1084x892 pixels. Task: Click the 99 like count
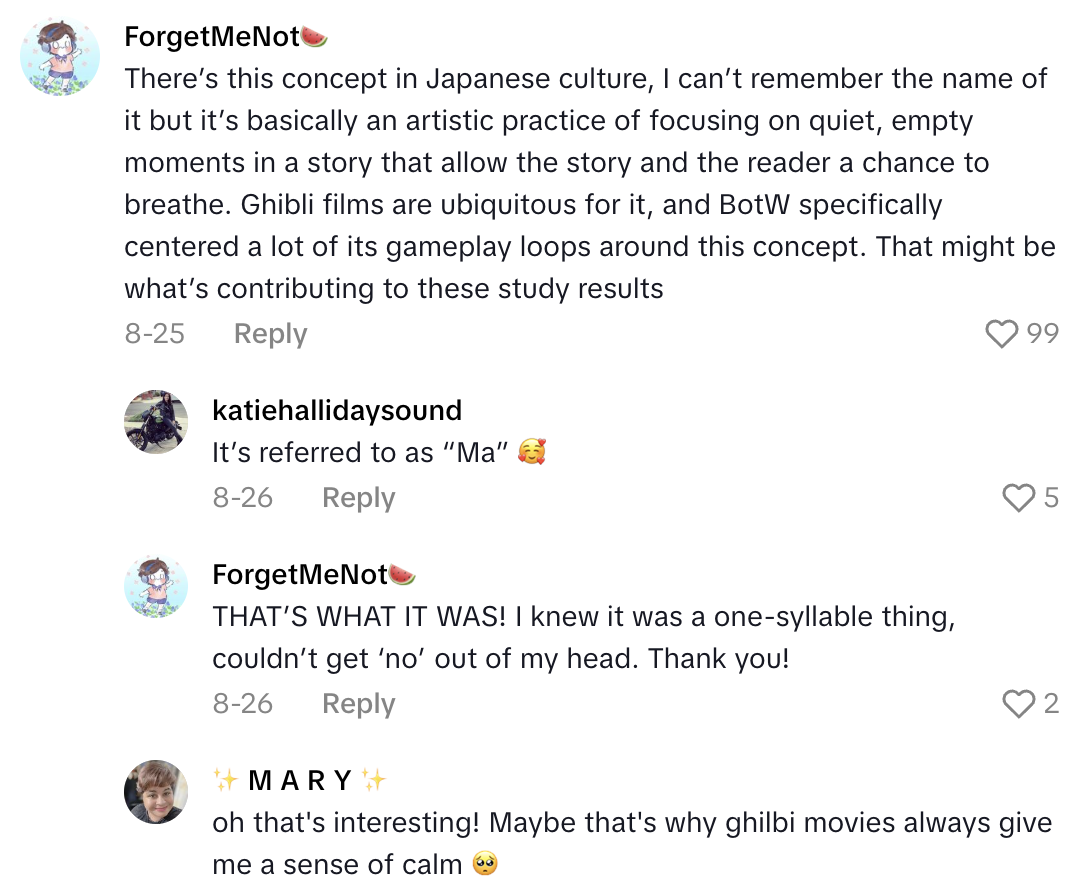click(x=1043, y=334)
